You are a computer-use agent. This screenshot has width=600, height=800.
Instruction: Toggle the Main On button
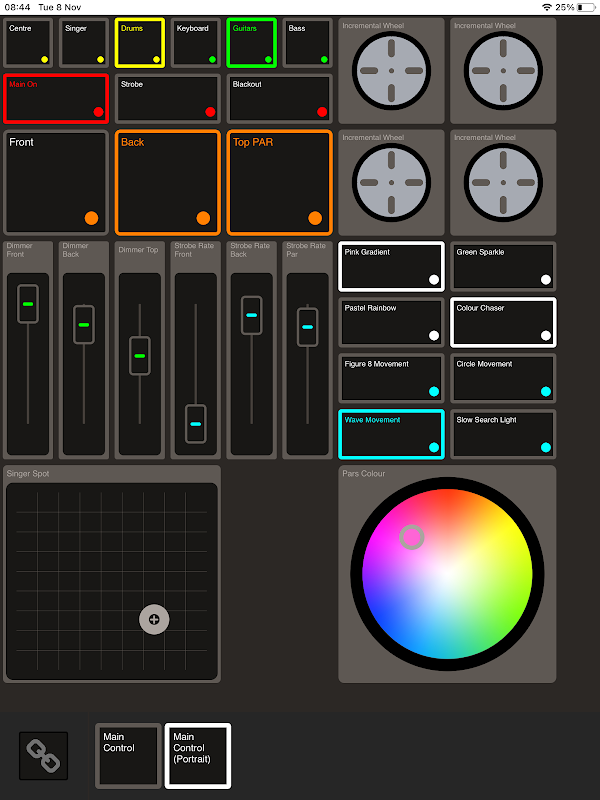point(56,99)
